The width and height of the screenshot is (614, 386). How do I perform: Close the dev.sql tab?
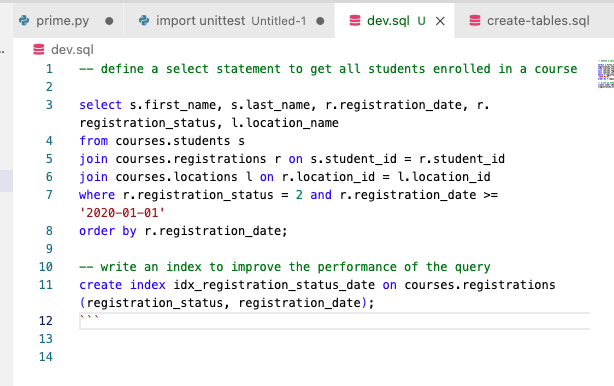tap(440, 21)
